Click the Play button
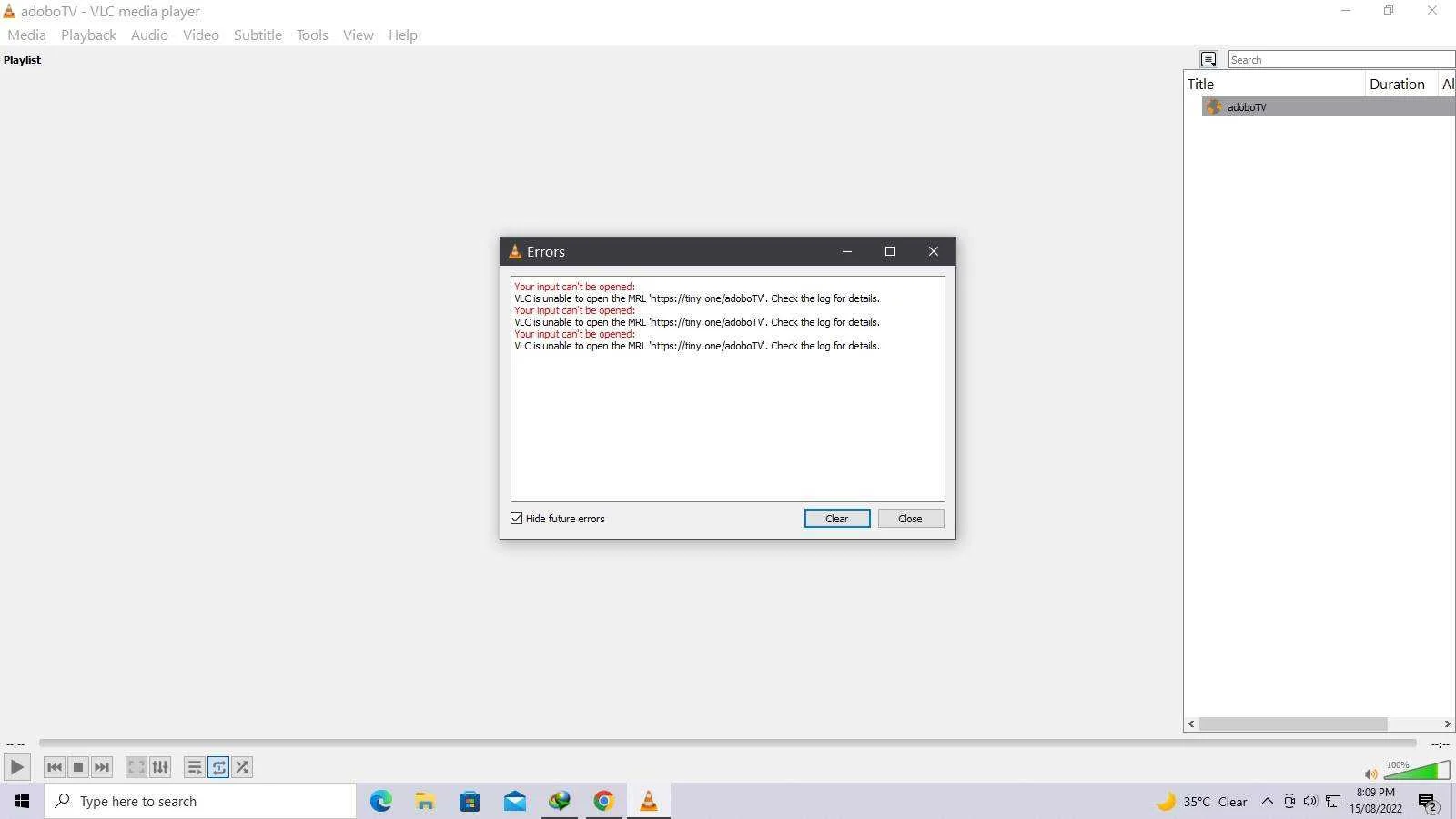 click(16, 767)
